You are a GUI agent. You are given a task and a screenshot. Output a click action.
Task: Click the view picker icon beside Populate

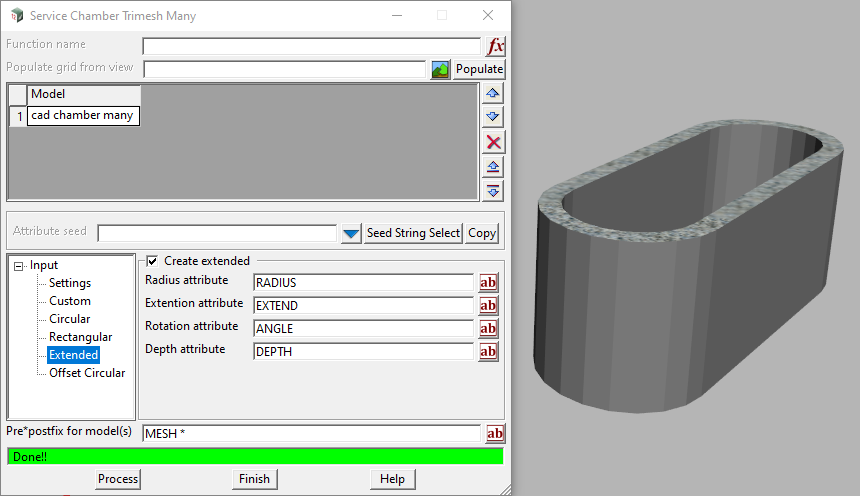(x=440, y=69)
